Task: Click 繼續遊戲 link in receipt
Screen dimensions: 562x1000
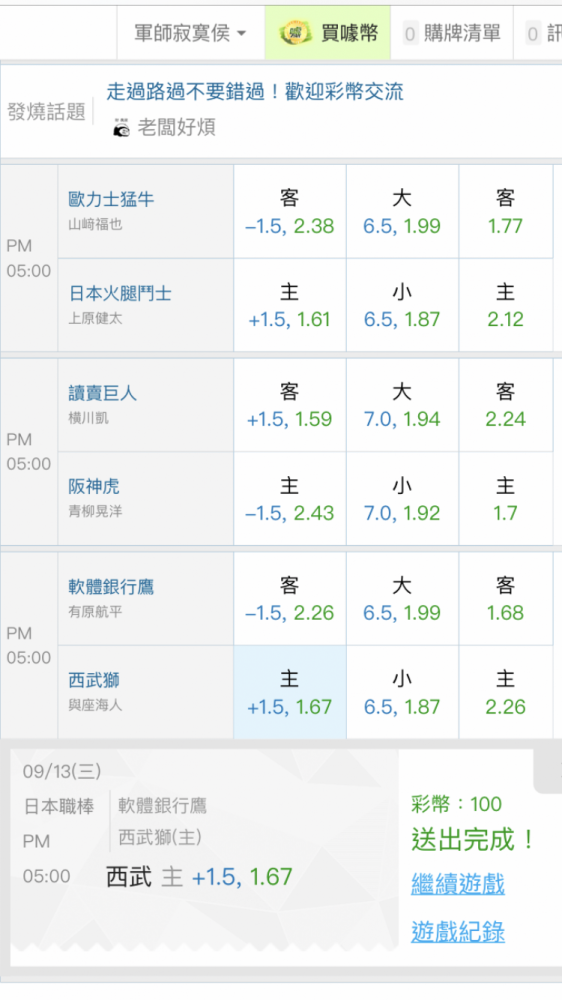Action: tap(458, 885)
